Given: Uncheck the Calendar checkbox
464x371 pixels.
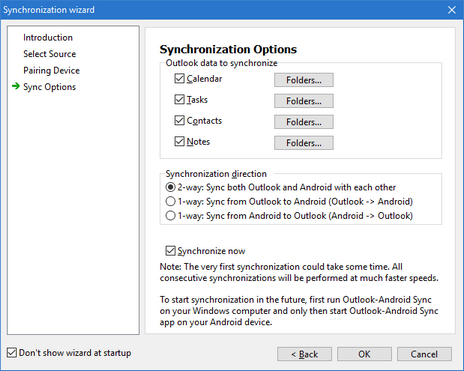Looking at the screenshot, I should tap(179, 79).
